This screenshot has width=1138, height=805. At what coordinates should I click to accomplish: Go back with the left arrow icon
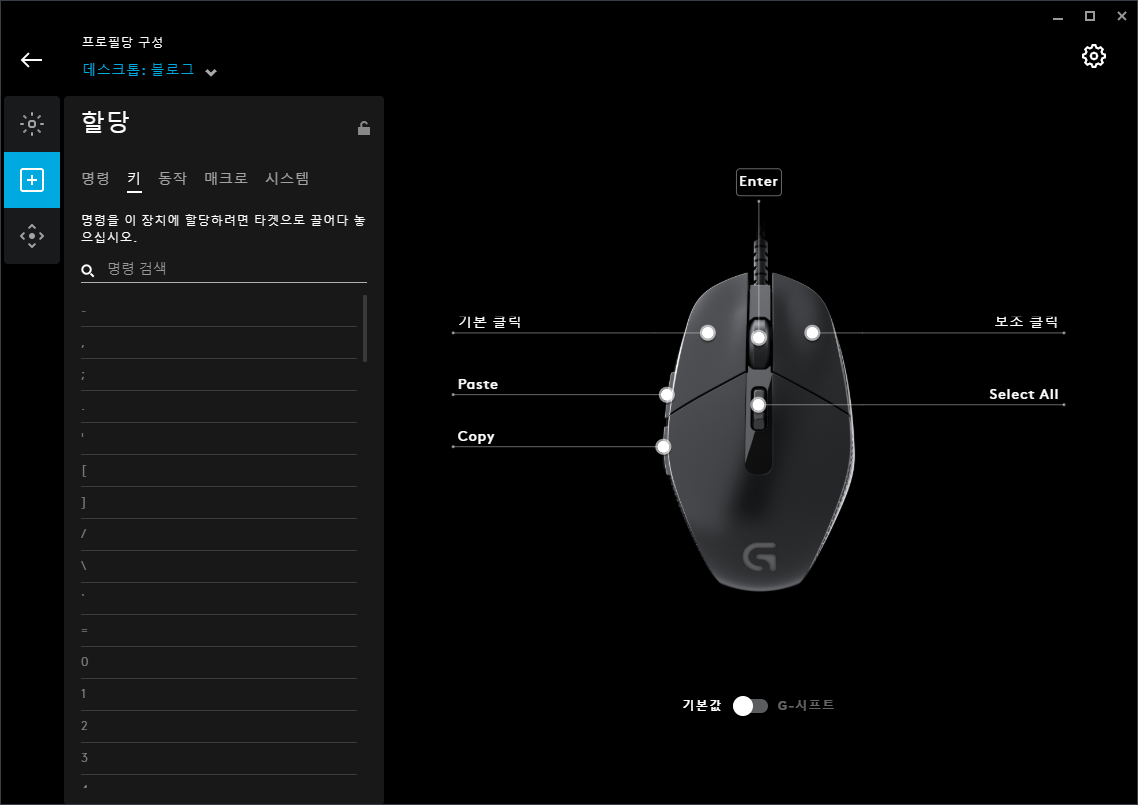pyautogui.click(x=31, y=60)
